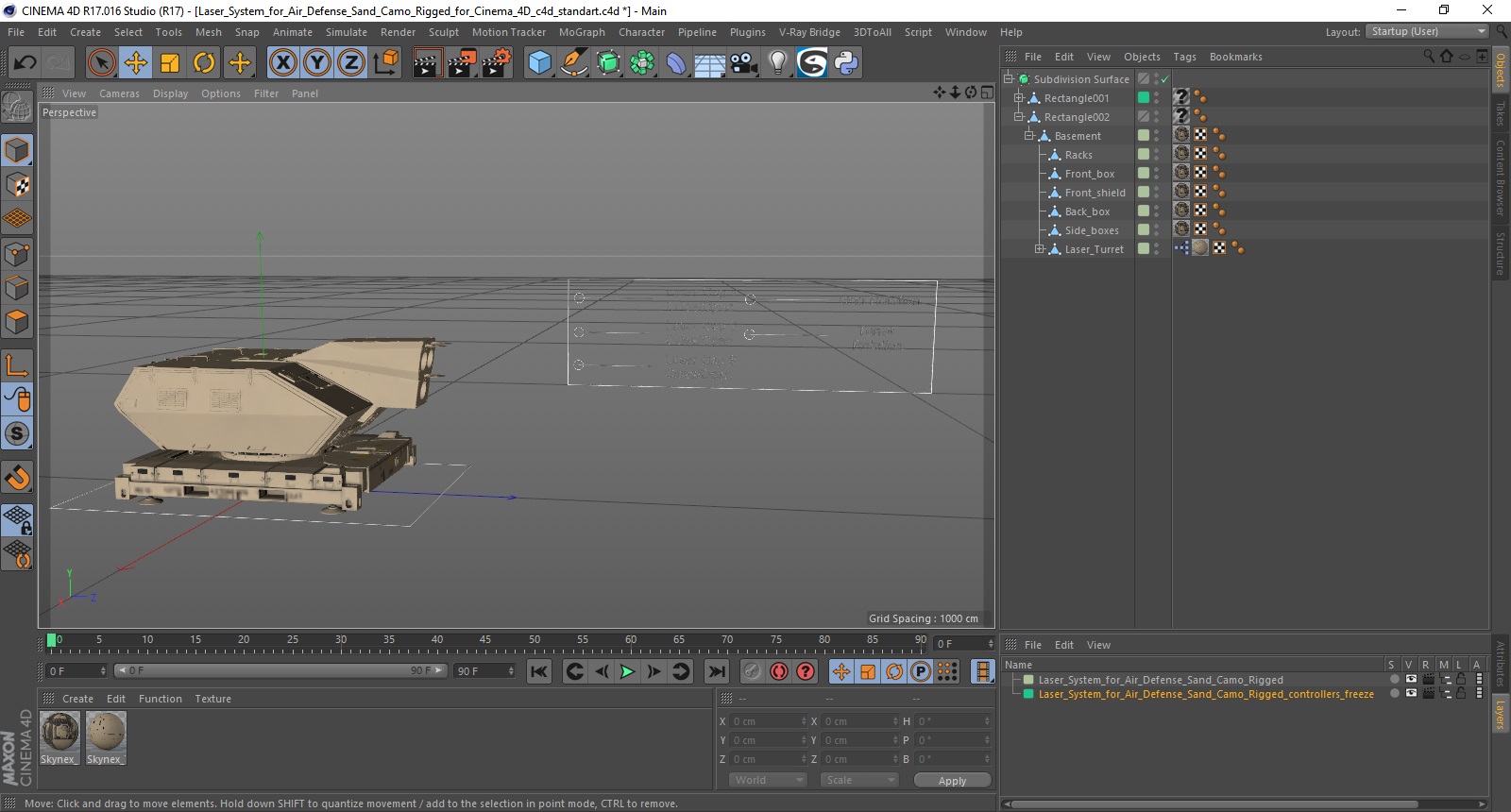
Task: Expand the Rectangle001 object
Action: point(1019,98)
